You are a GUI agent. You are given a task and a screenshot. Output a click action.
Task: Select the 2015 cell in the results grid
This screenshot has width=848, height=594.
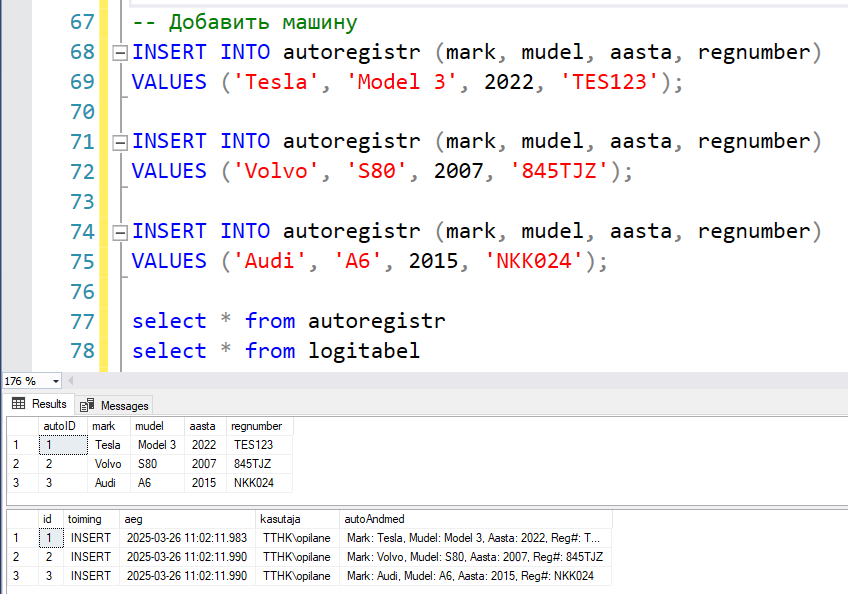tap(206, 483)
